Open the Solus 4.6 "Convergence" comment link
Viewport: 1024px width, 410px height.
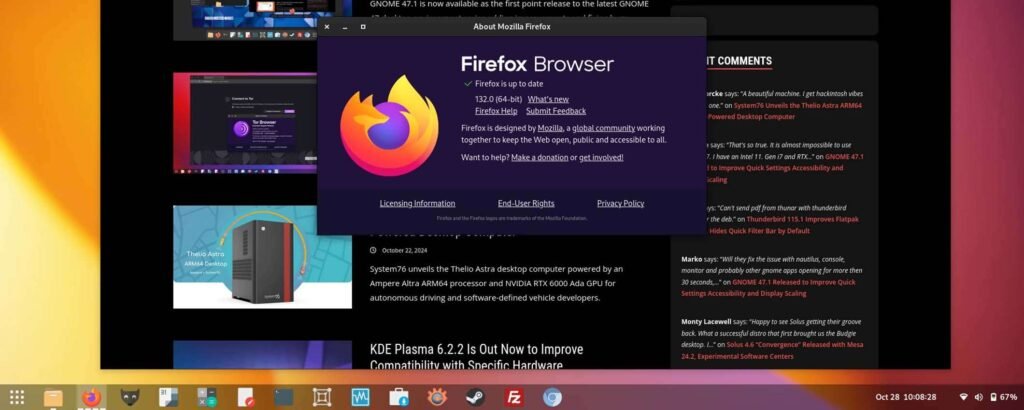point(772,351)
